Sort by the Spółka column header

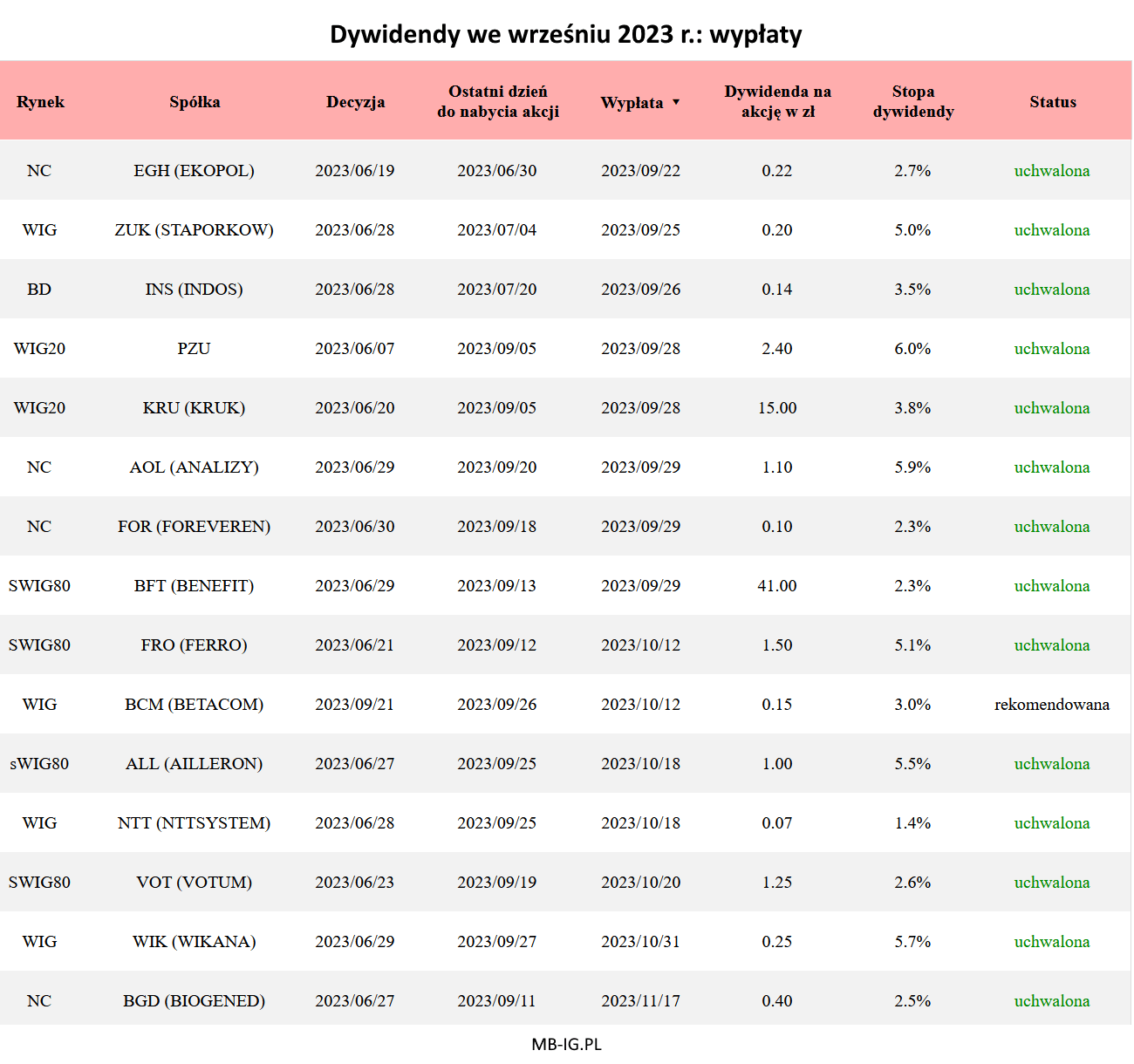195,102
